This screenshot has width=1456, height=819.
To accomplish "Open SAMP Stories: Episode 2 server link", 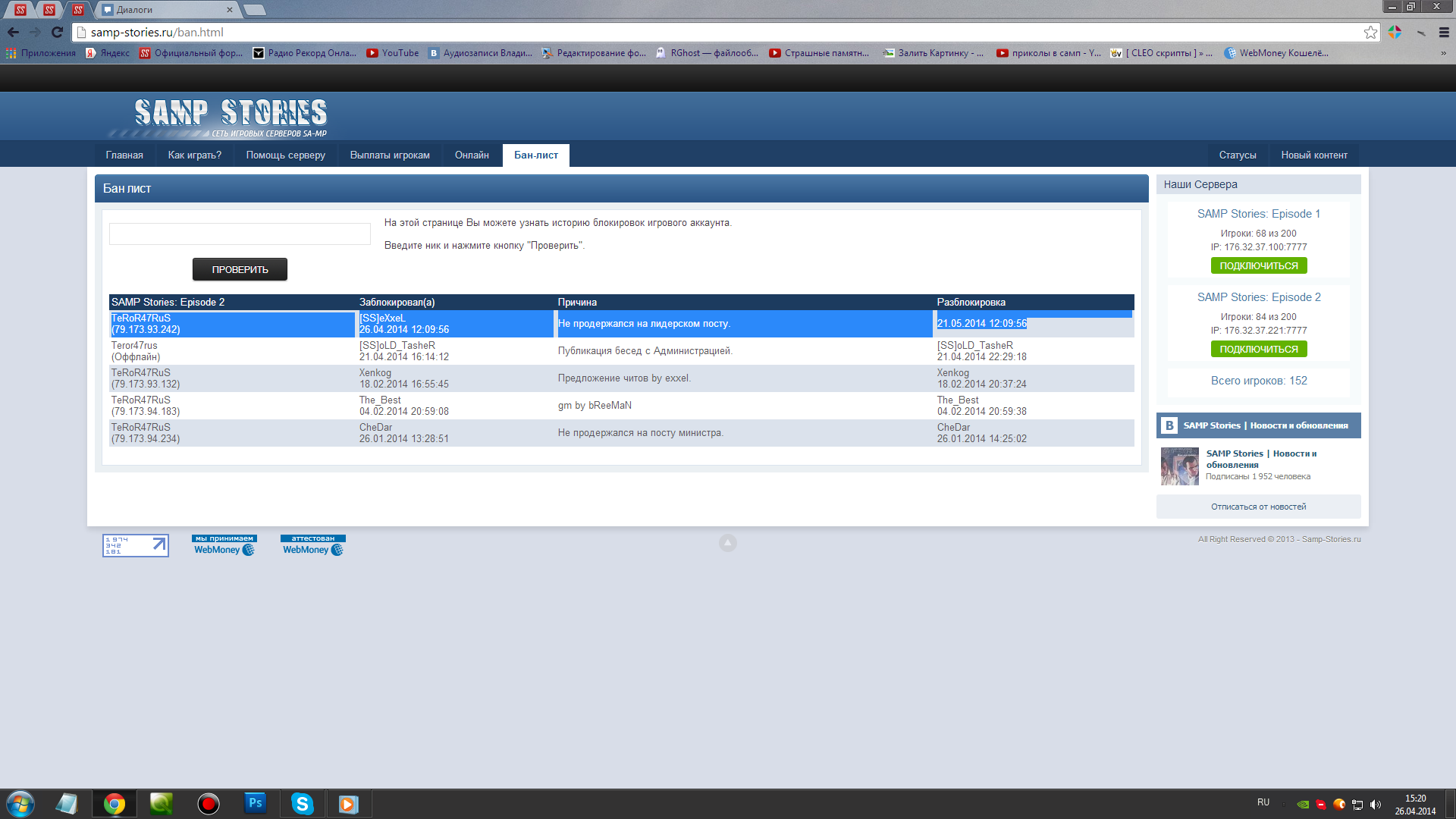I will tap(1259, 297).
